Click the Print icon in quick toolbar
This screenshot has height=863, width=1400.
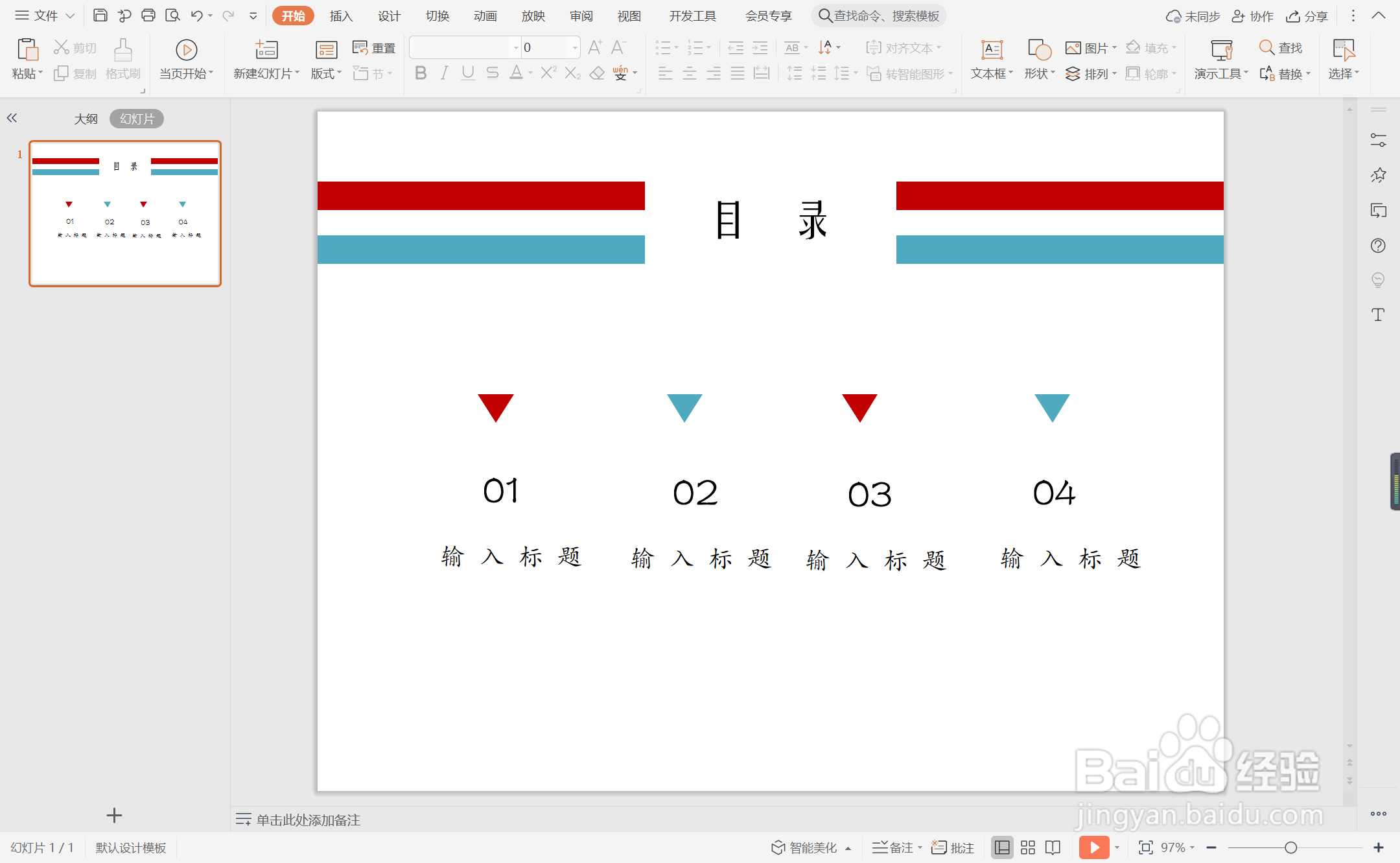pyautogui.click(x=148, y=15)
